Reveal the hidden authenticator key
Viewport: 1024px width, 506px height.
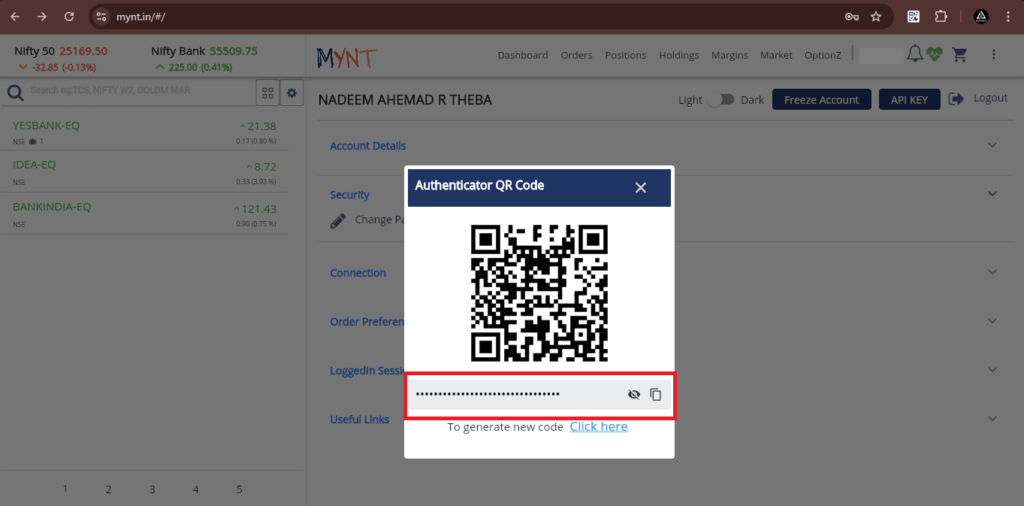pyautogui.click(x=633, y=395)
